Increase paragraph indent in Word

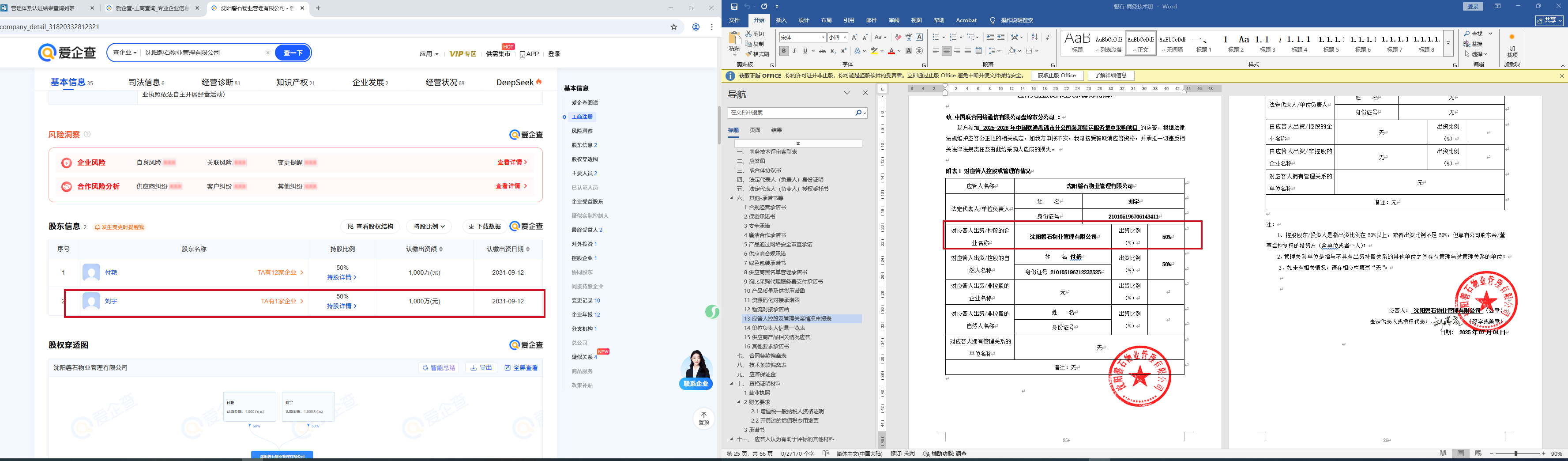tap(1001, 37)
